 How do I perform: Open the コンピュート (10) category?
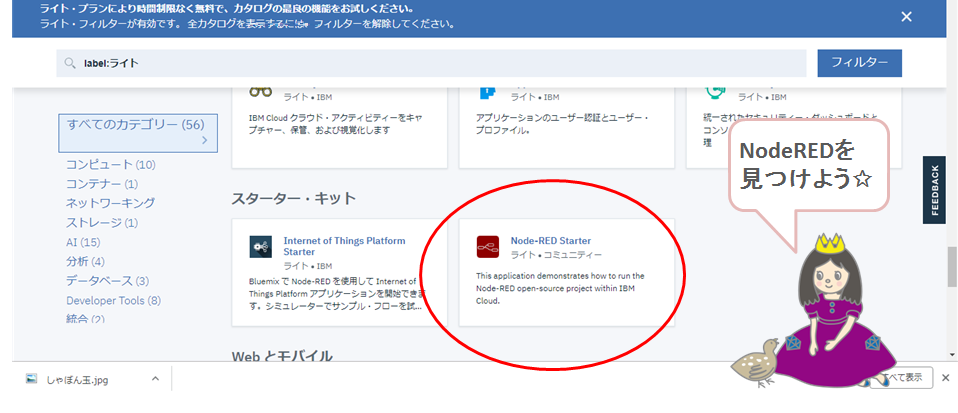pyautogui.click(x=111, y=164)
